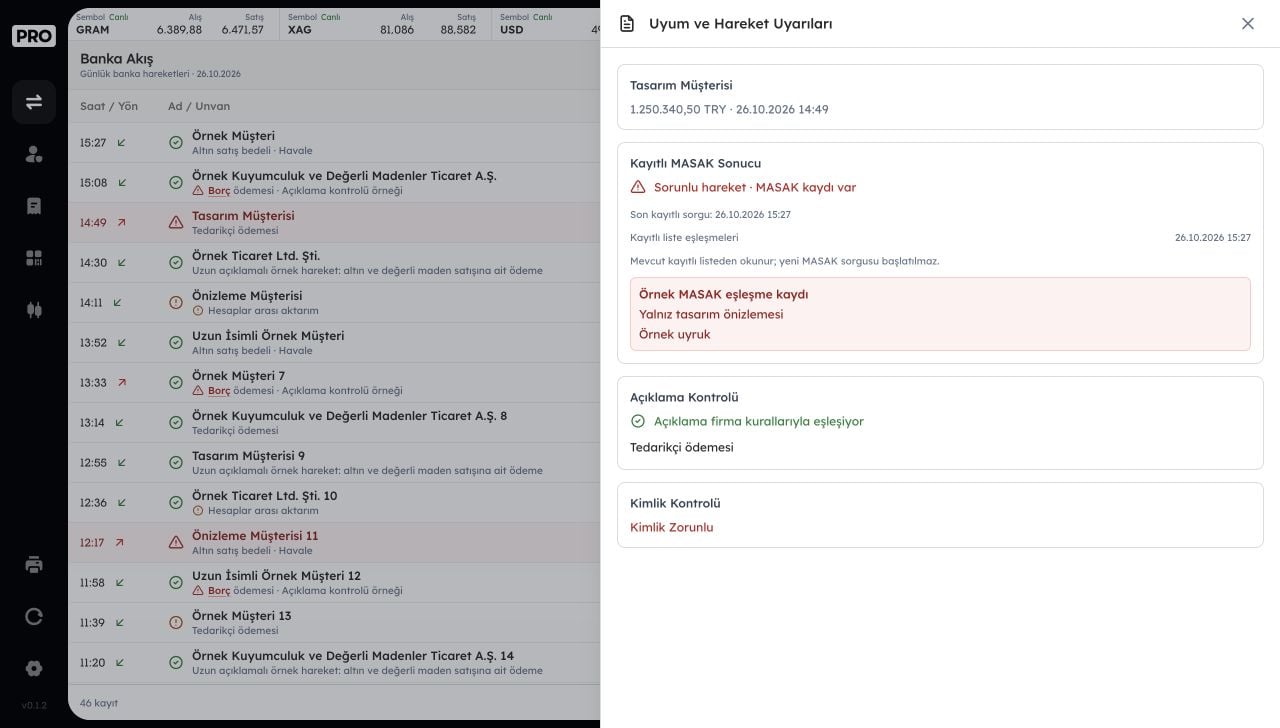Image resolution: width=1280 pixels, height=728 pixels.
Task: Close the Uyum ve Hareket Uyarıları panel
Action: (x=1247, y=23)
